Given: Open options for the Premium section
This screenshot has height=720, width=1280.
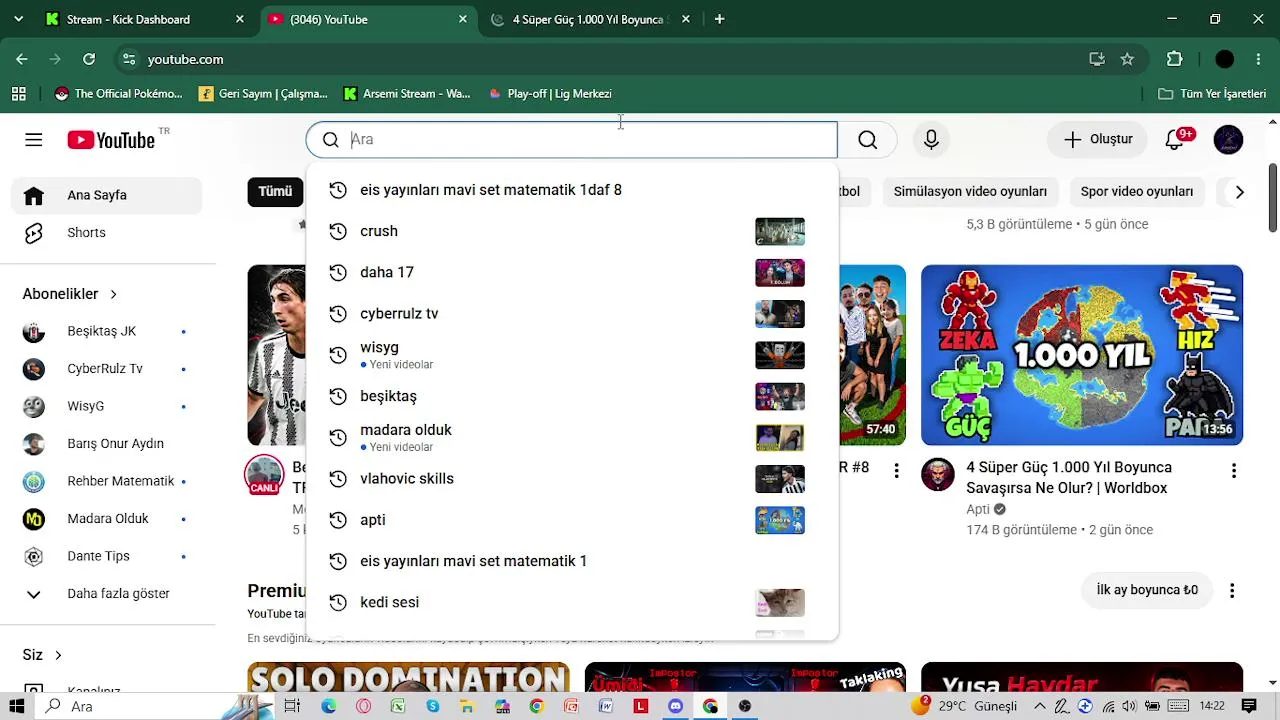Looking at the screenshot, I should (1233, 591).
